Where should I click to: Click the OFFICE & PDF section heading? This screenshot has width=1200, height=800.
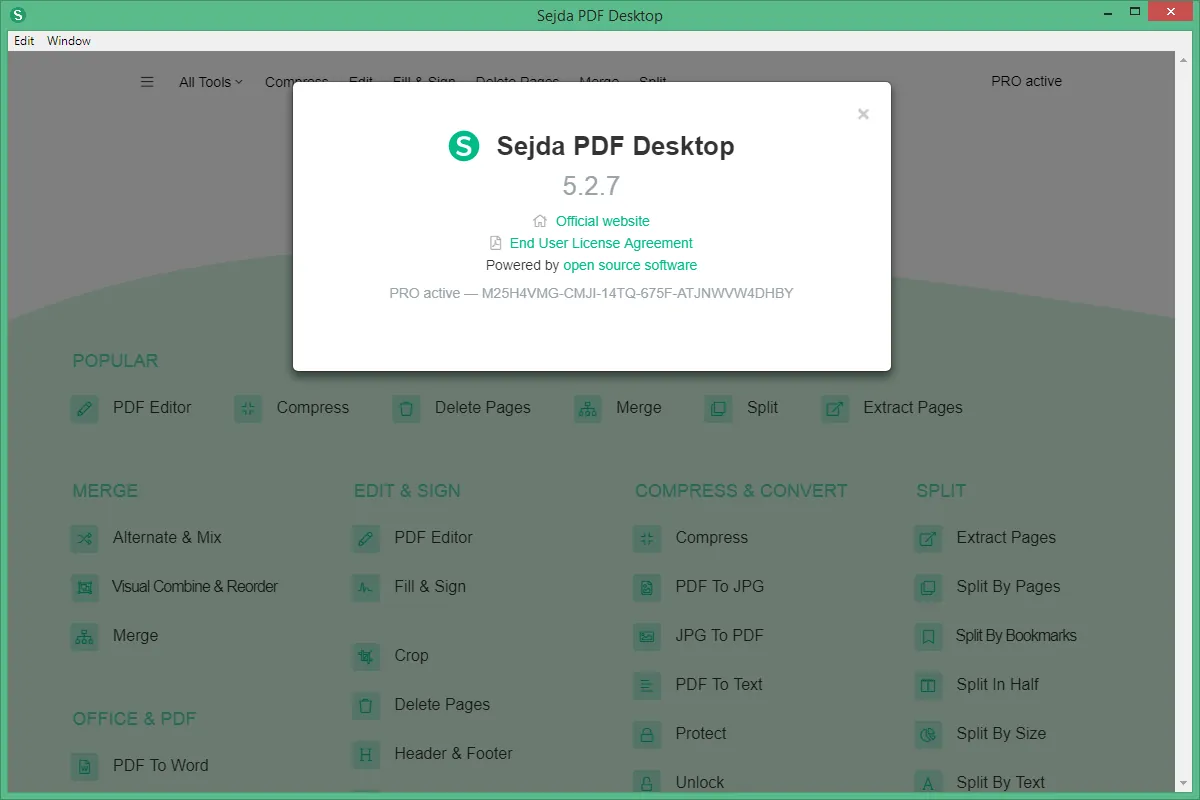tap(134, 719)
